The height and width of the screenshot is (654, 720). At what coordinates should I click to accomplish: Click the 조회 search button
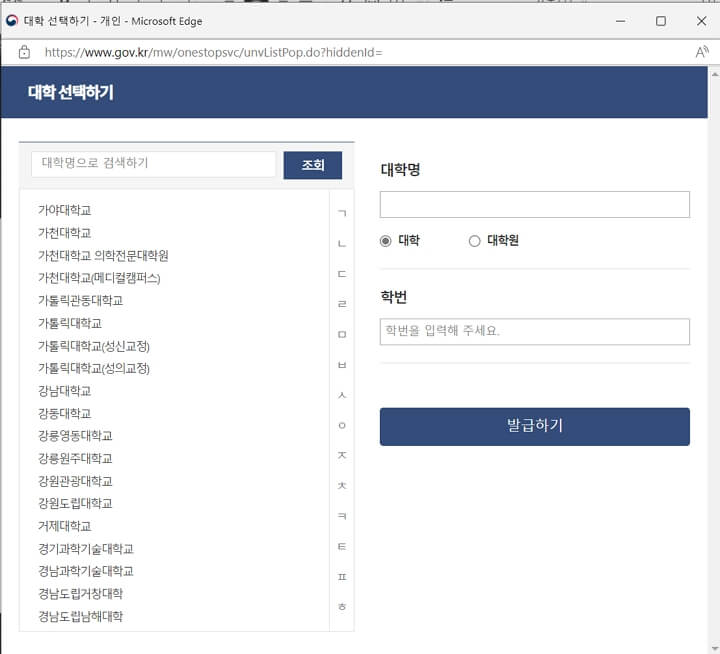313,165
